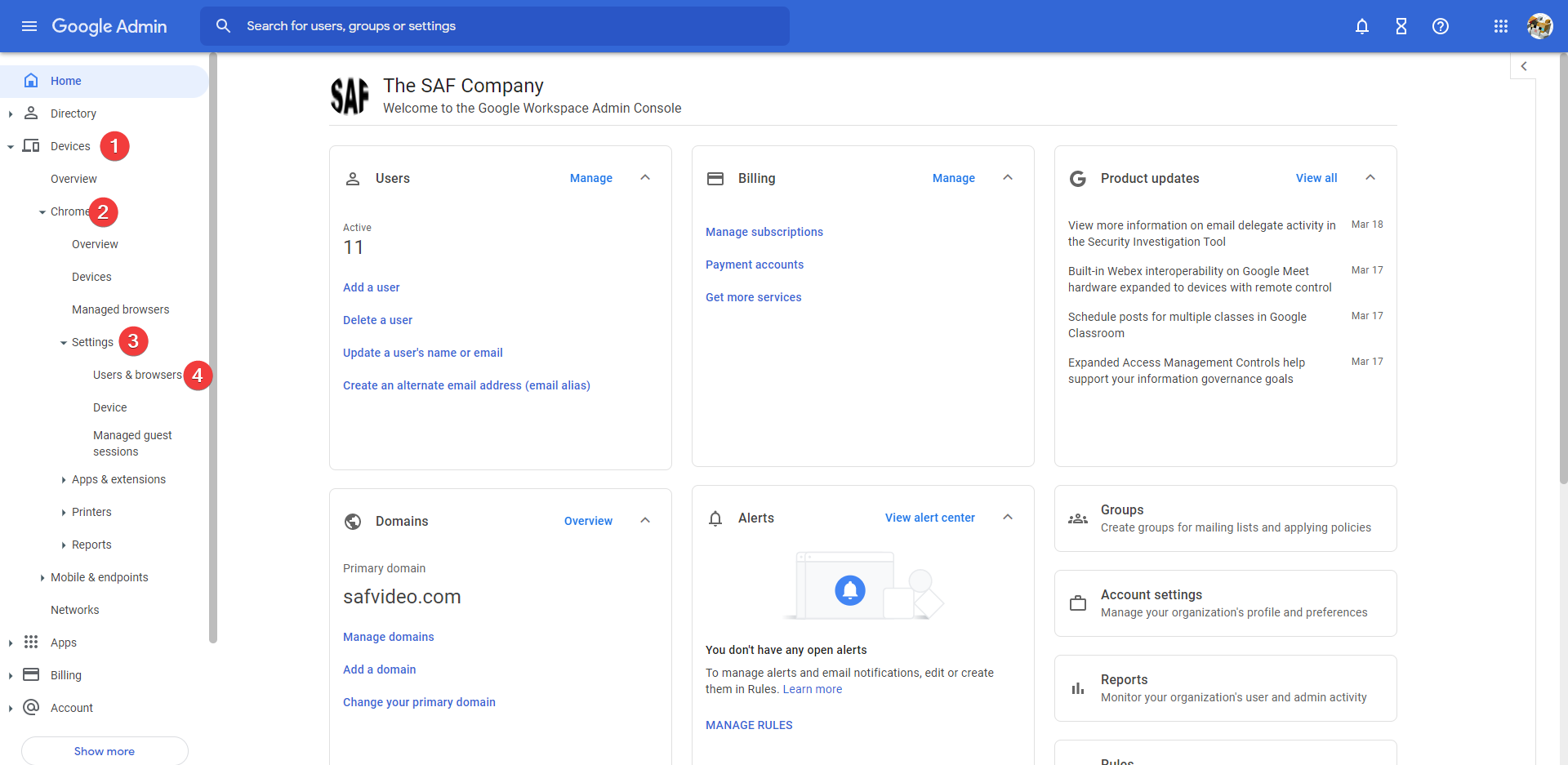The height and width of the screenshot is (765, 1568).
Task: Click the Groups people icon
Action: (x=1078, y=518)
